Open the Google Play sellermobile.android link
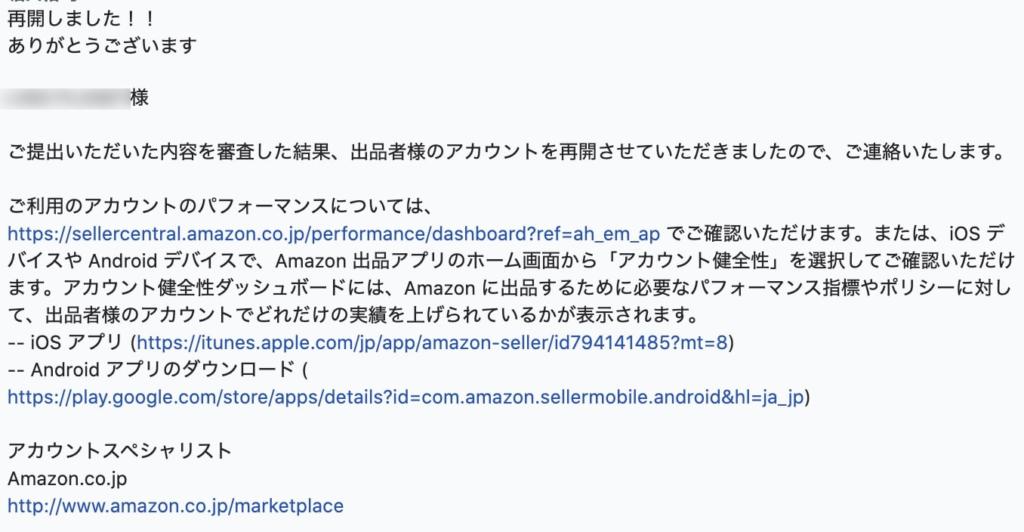Image resolution: width=1024 pixels, height=532 pixels. click(406, 397)
